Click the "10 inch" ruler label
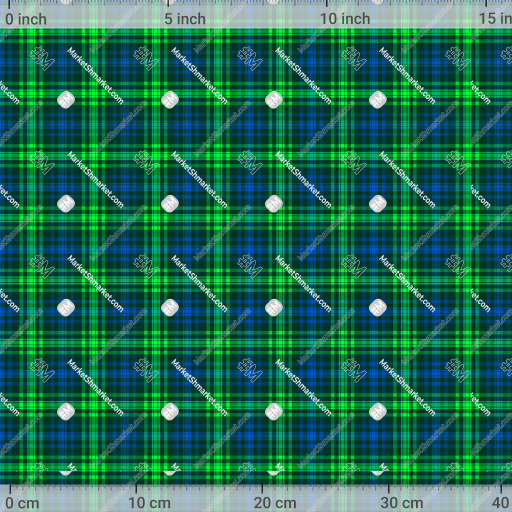 345,19
